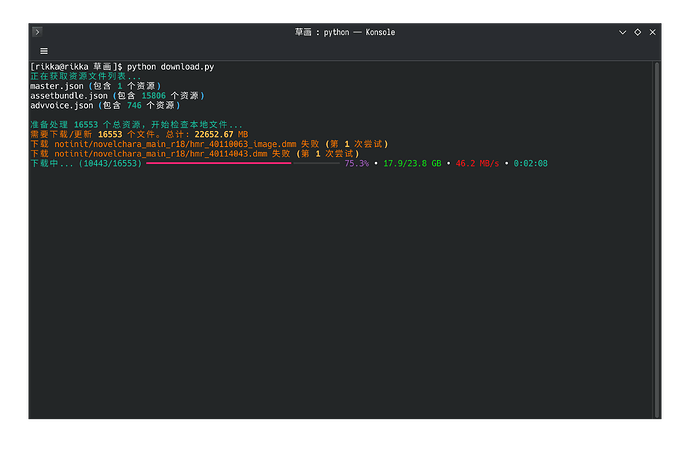
Task: Click the '46.2 MB/s' speed value
Action: coord(477,163)
